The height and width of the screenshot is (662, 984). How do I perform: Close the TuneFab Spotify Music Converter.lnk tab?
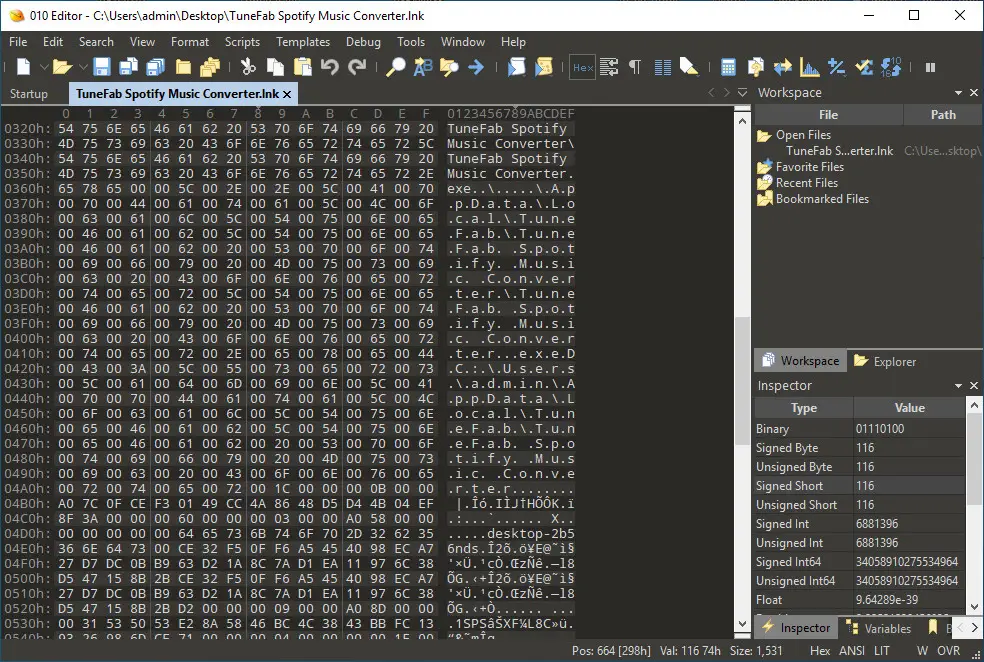click(x=287, y=94)
